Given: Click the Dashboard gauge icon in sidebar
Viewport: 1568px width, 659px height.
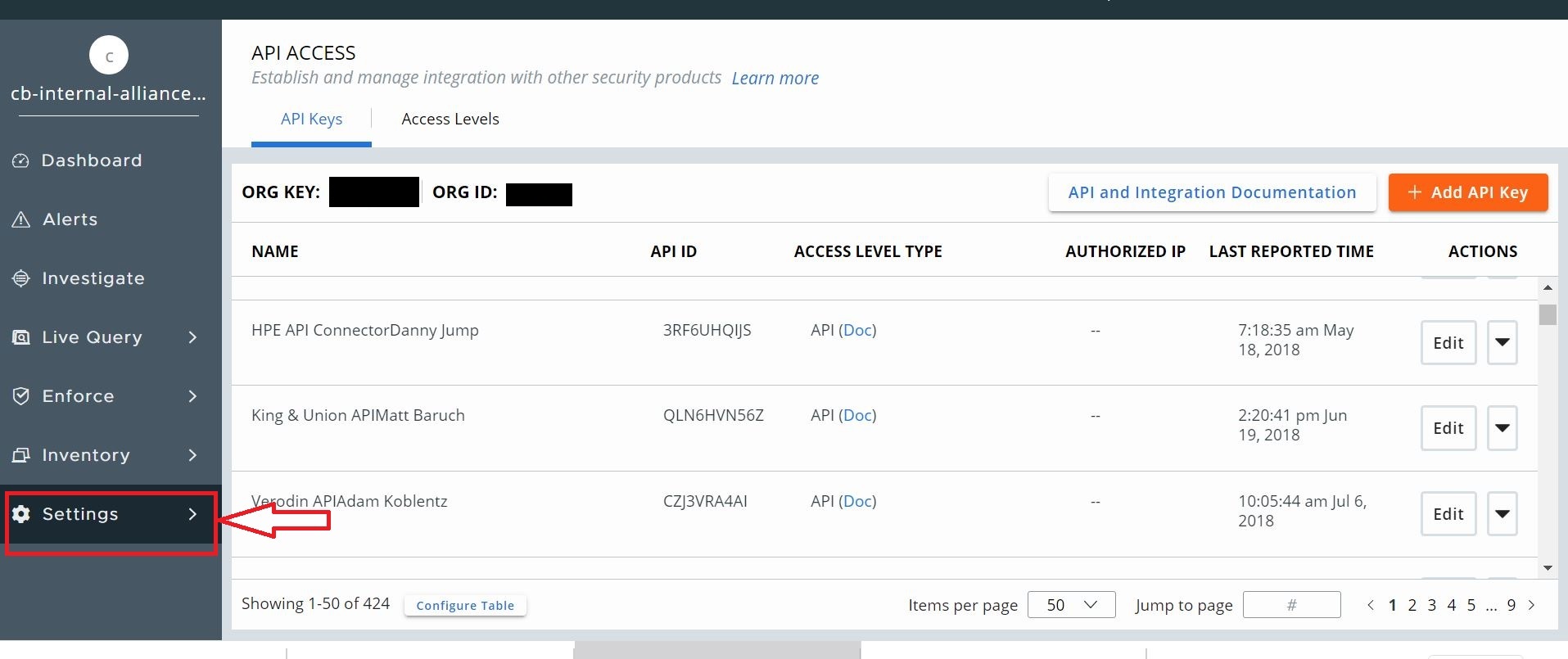Looking at the screenshot, I should pos(21,161).
